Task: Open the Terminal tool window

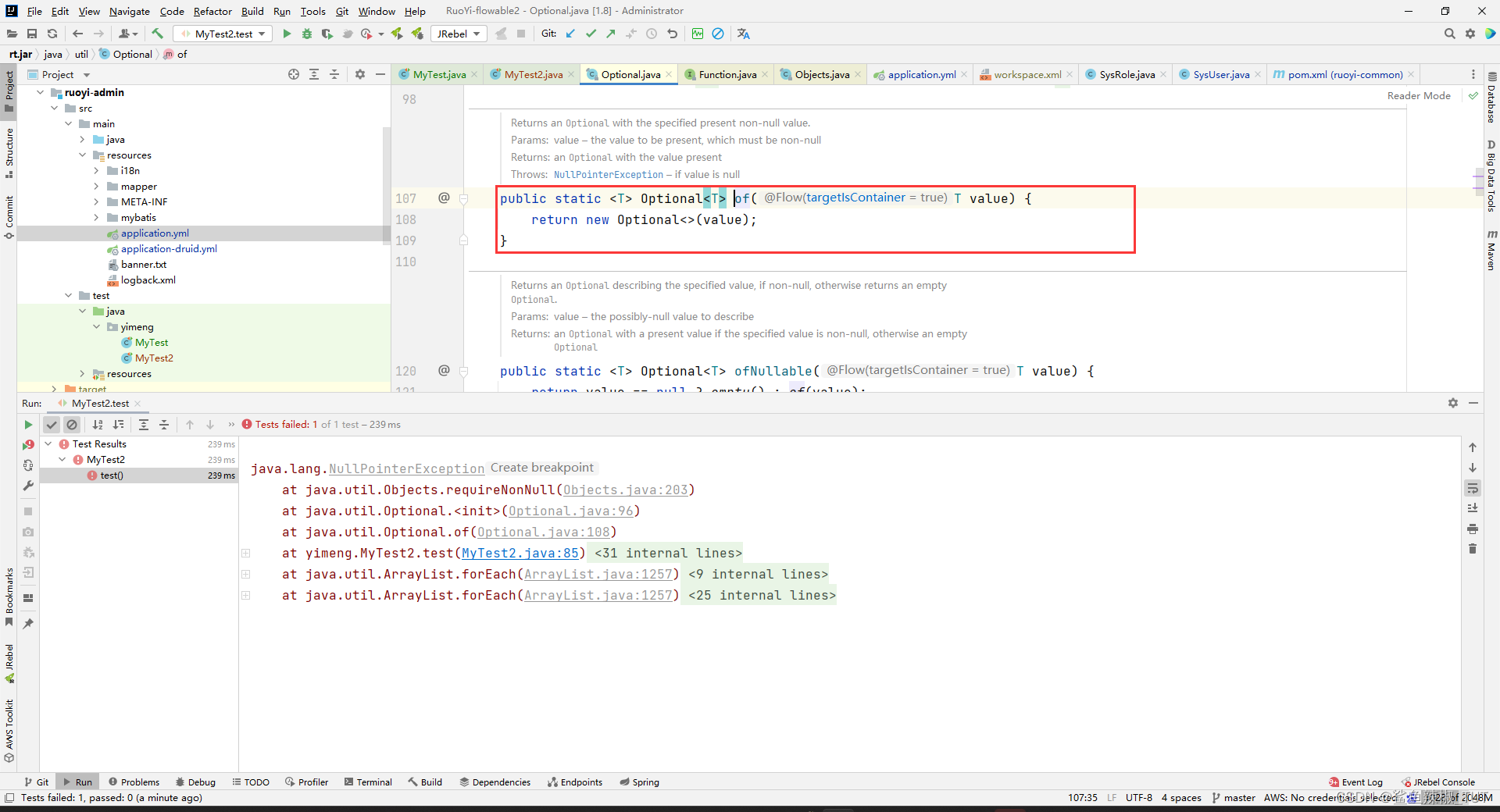Action: click(x=368, y=782)
